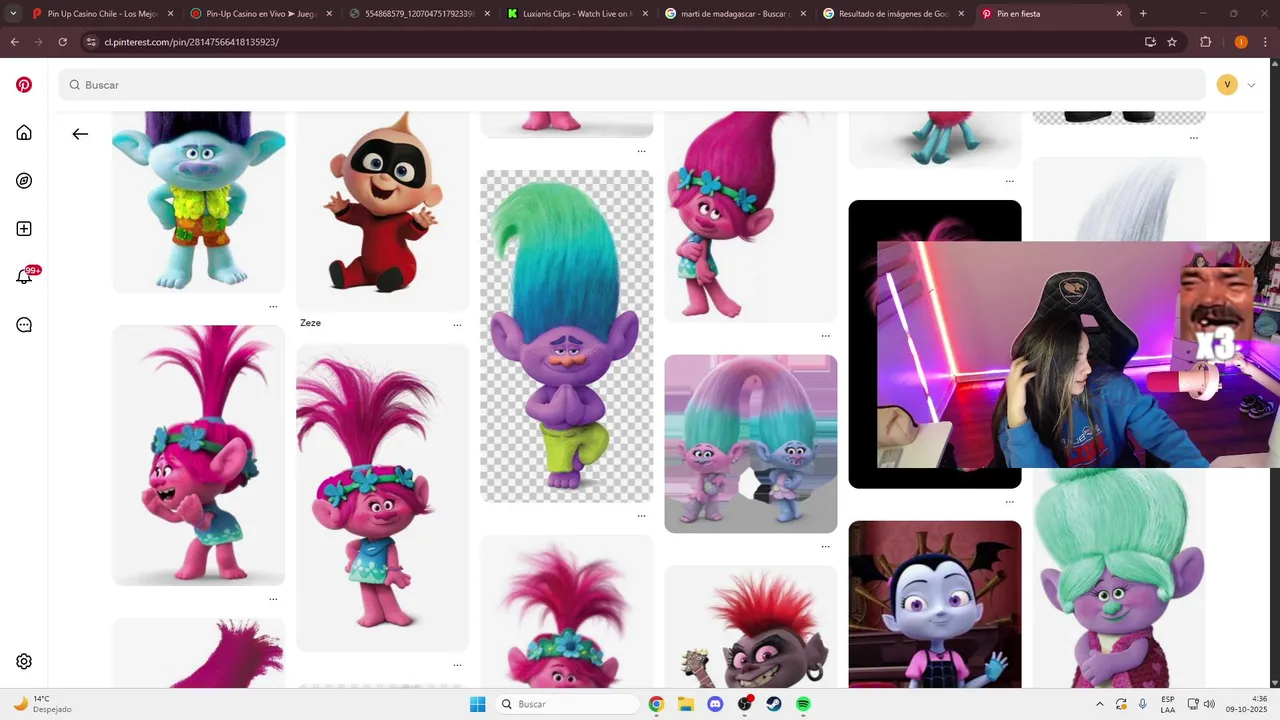Open Steam from the taskbar

(774, 704)
